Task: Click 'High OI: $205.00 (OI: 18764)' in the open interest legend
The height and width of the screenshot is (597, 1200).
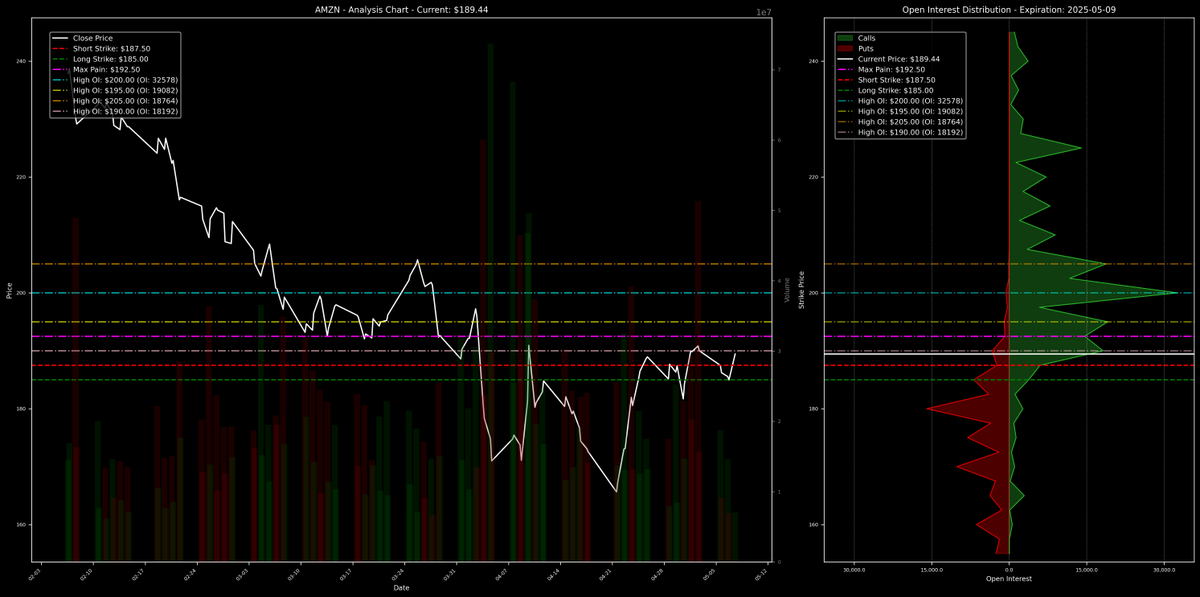Action: click(912, 123)
